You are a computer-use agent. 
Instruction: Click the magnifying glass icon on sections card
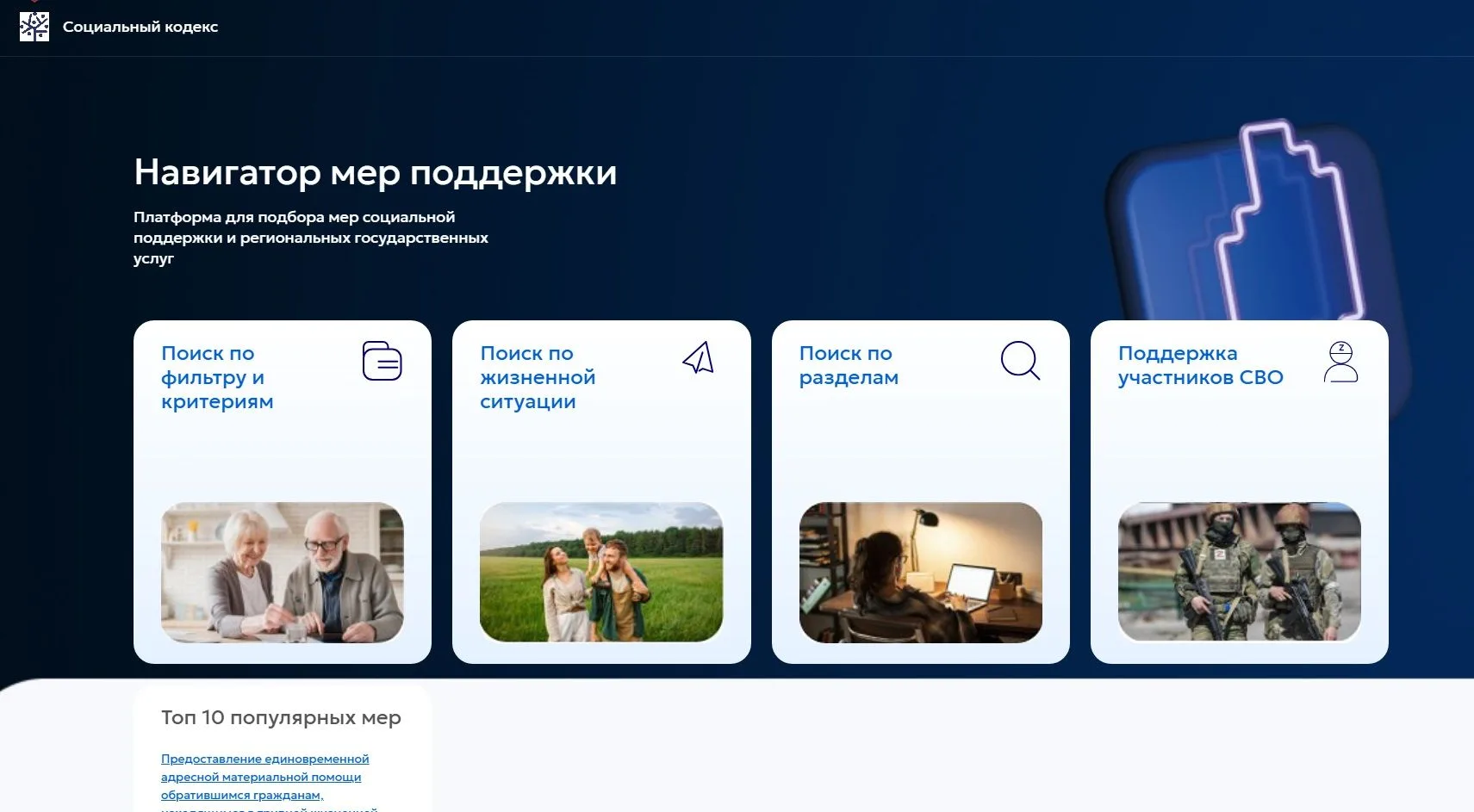pyautogui.click(x=1020, y=360)
